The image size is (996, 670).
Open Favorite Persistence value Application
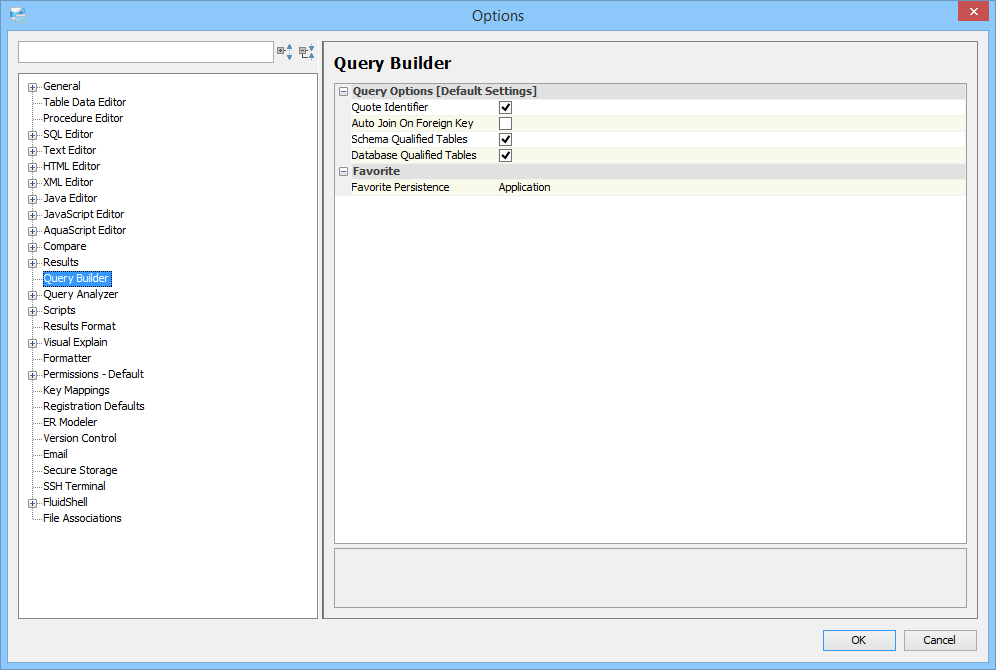point(524,187)
